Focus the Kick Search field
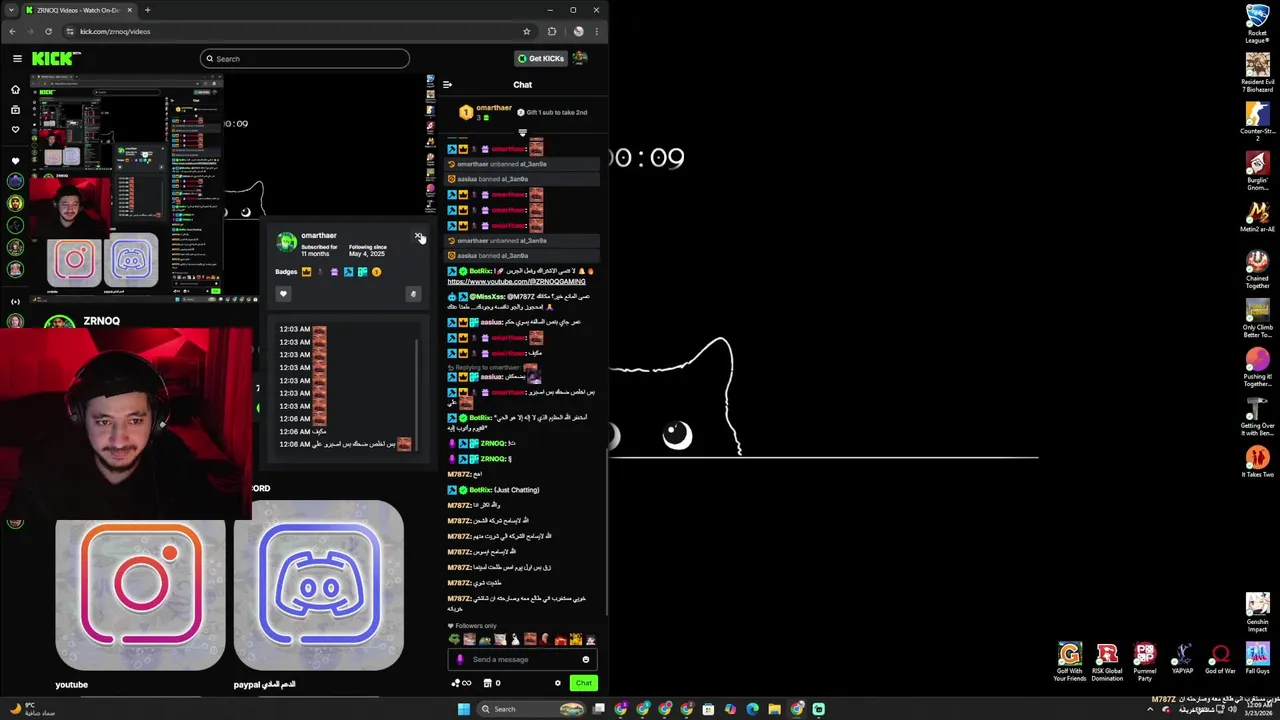1280x720 pixels. pos(305,59)
